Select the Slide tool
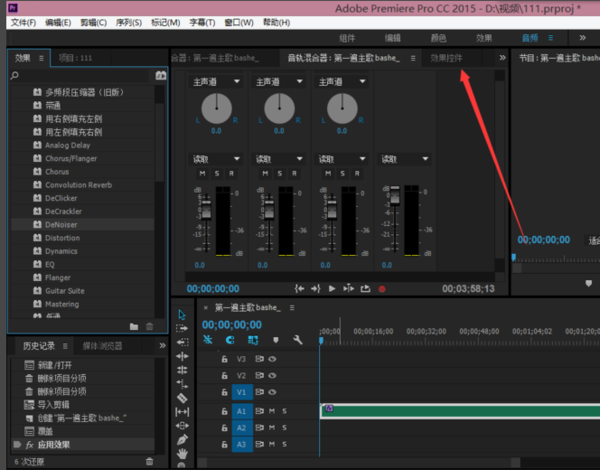The image size is (600, 470). click(182, 426)
